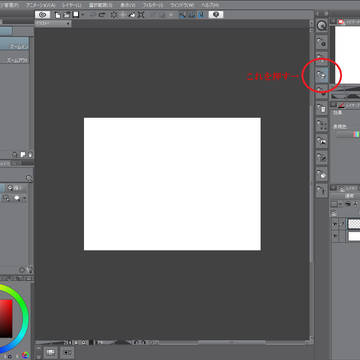
Task: Open the フィルター menu
Action: (x=153, y=5)
